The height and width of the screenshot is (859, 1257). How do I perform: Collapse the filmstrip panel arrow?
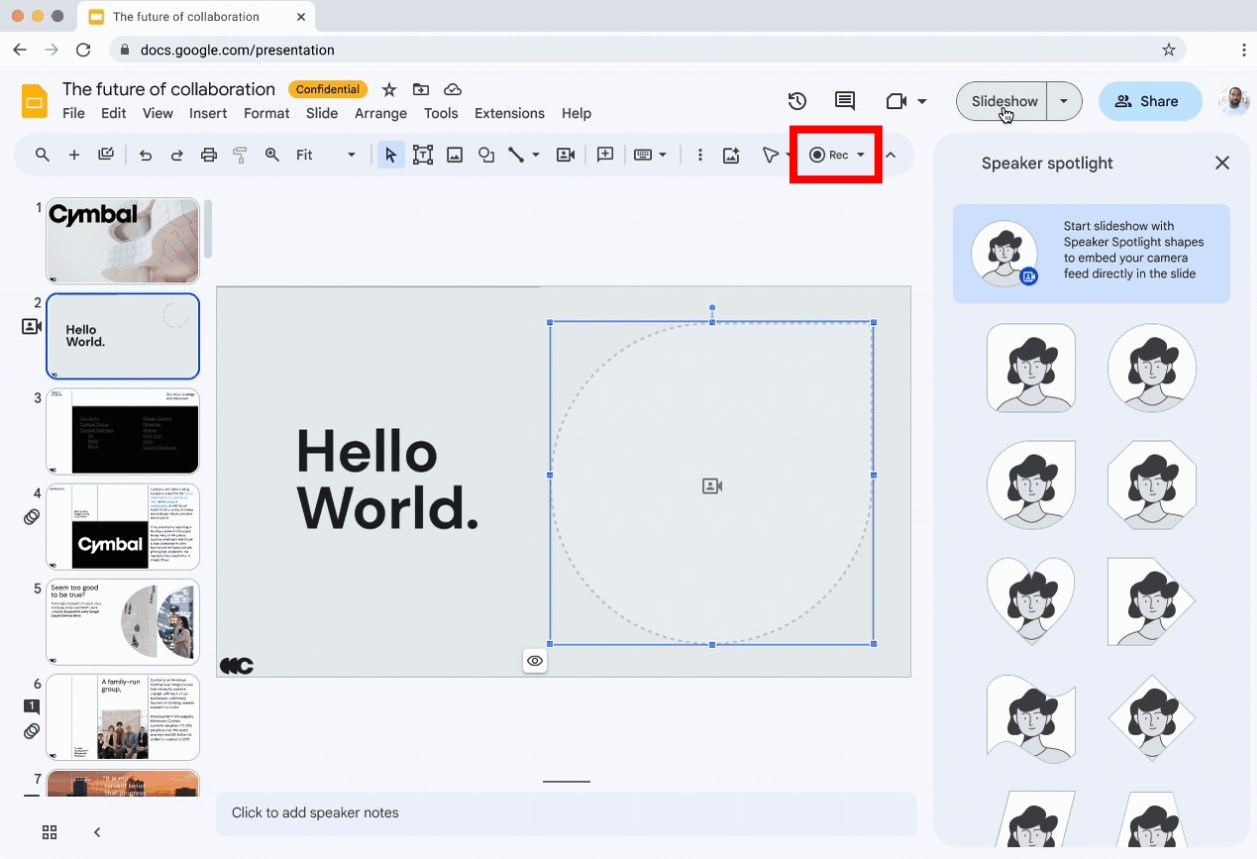coord(97,832)
